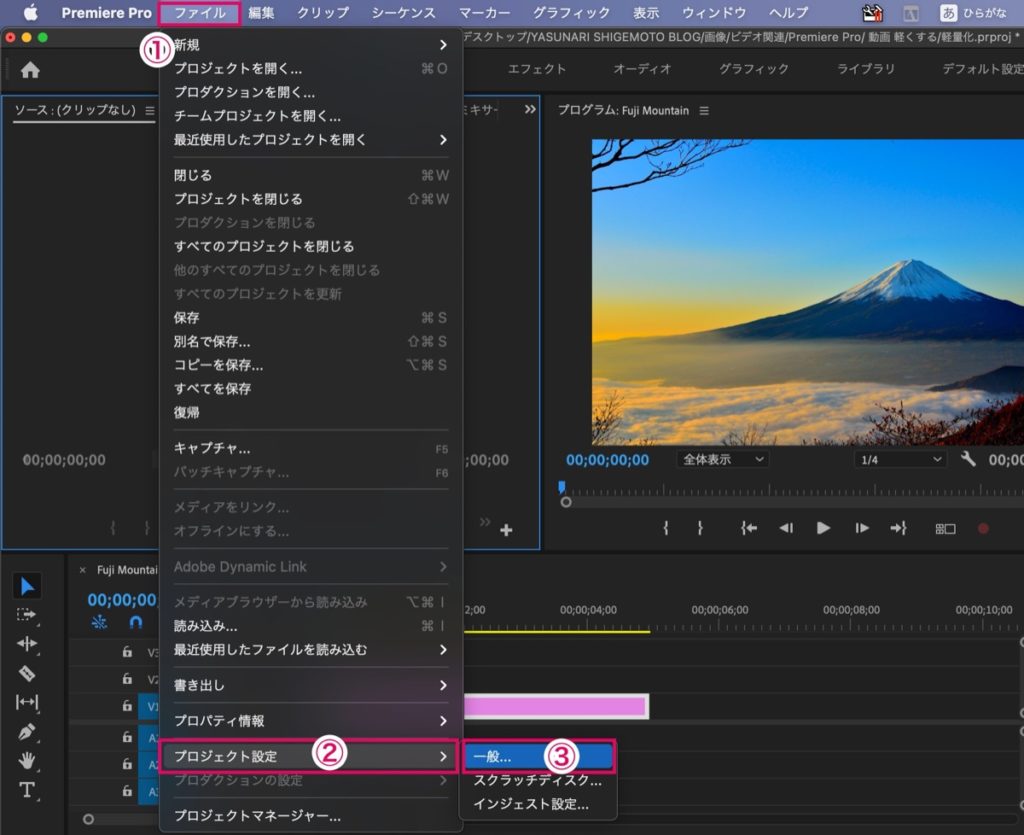The height and width of the screenshot is (835, 1024).
Task: Expand hidden panel tabs double-chevron
Action: click(530, 110)
